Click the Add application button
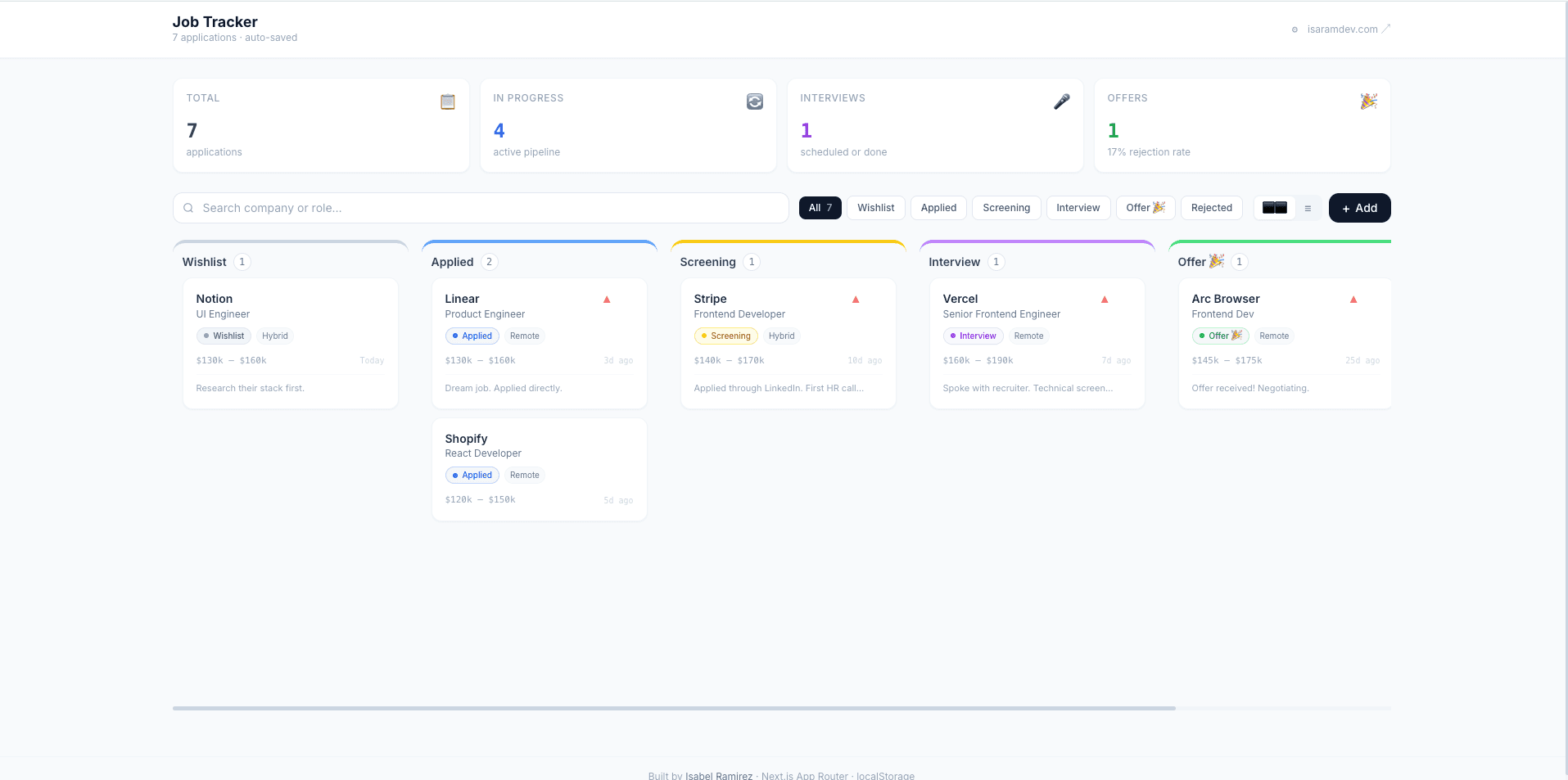This screenshot has height=780, width=1568. pos(1359,208)
